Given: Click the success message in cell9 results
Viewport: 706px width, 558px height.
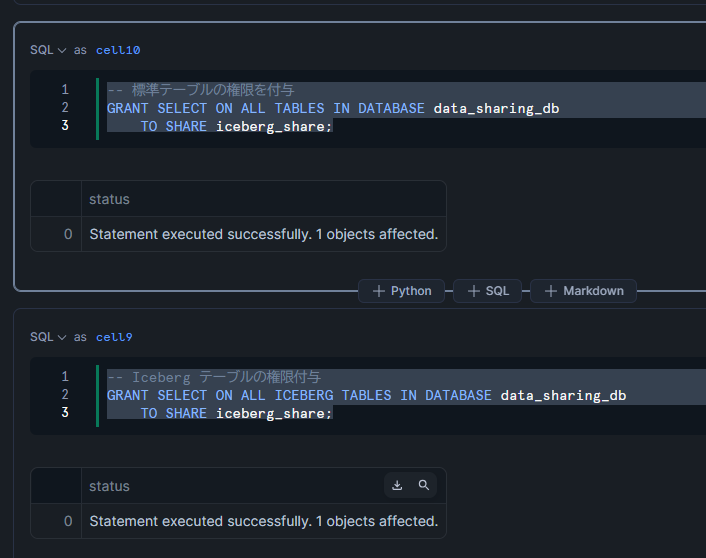Looking at the screenshot, I should point(263,521).
